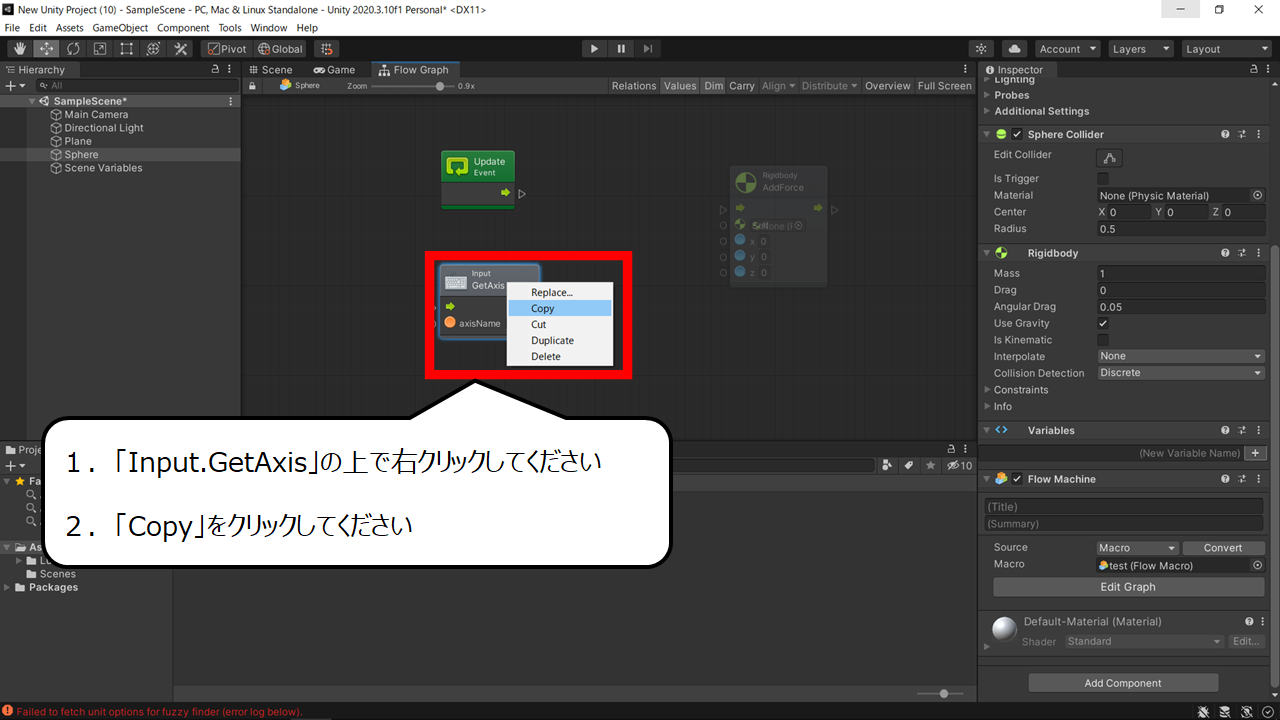1280x720 pixels.
Task: Open the Layers dropdown
Action: (x=1140, y=49)
